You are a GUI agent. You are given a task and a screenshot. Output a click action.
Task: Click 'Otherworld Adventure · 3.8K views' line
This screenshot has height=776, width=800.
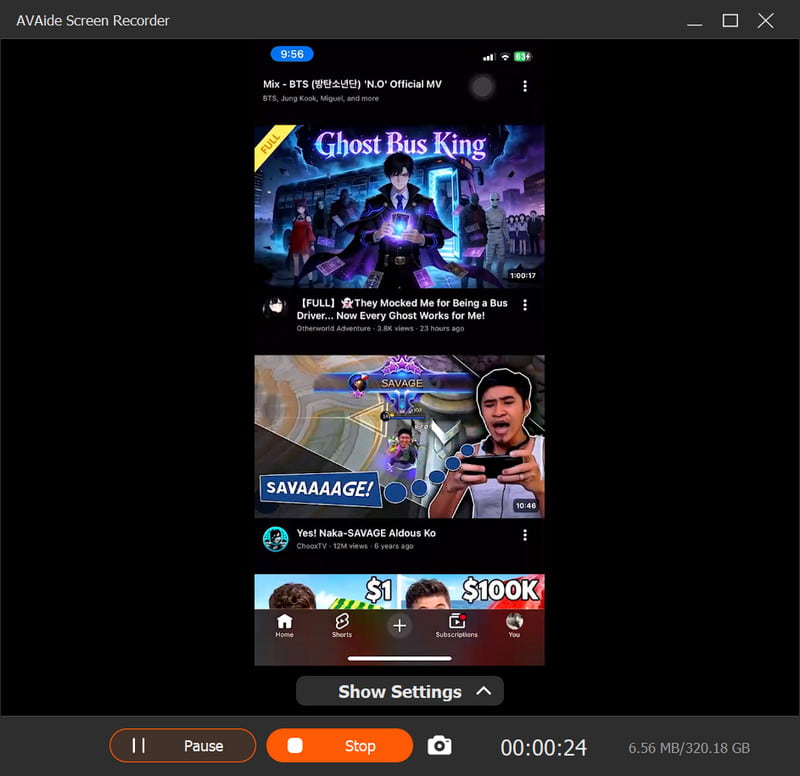[x=380, y=329]
